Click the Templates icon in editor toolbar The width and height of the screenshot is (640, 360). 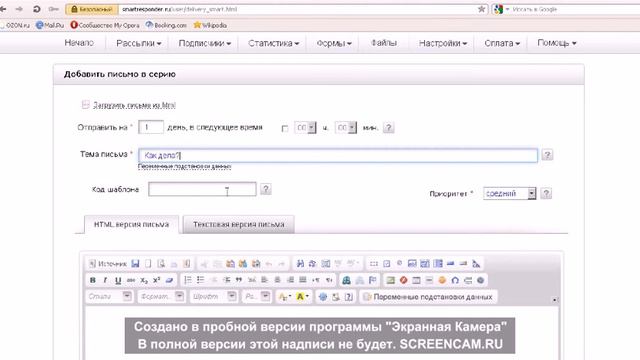point(187,264)
